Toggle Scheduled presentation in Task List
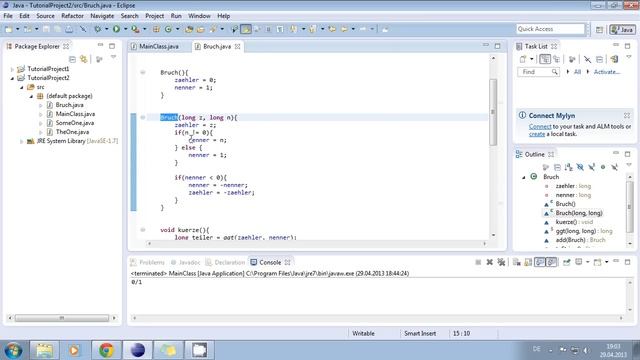 point(556,59)
